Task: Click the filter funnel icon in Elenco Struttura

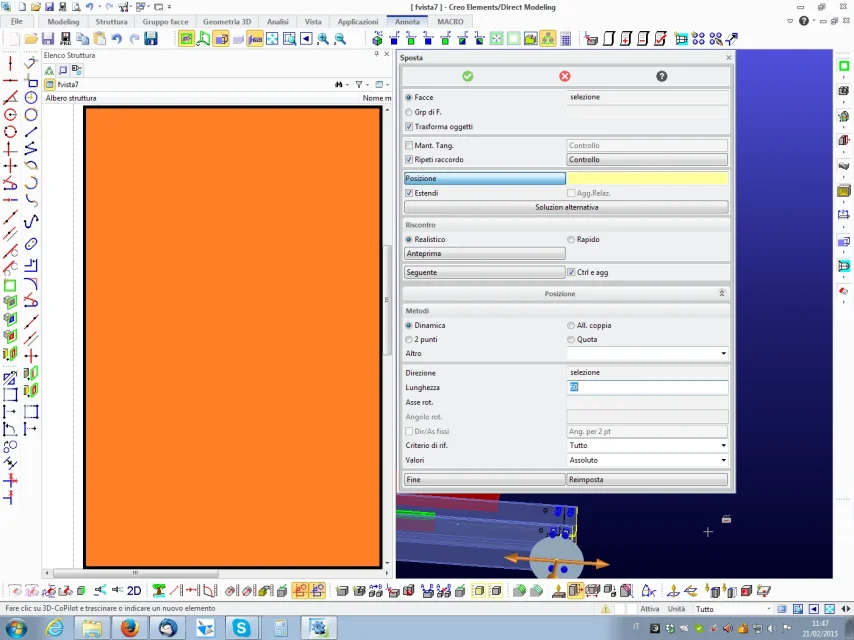Action: pyautogui.click(x=359, y=84)
